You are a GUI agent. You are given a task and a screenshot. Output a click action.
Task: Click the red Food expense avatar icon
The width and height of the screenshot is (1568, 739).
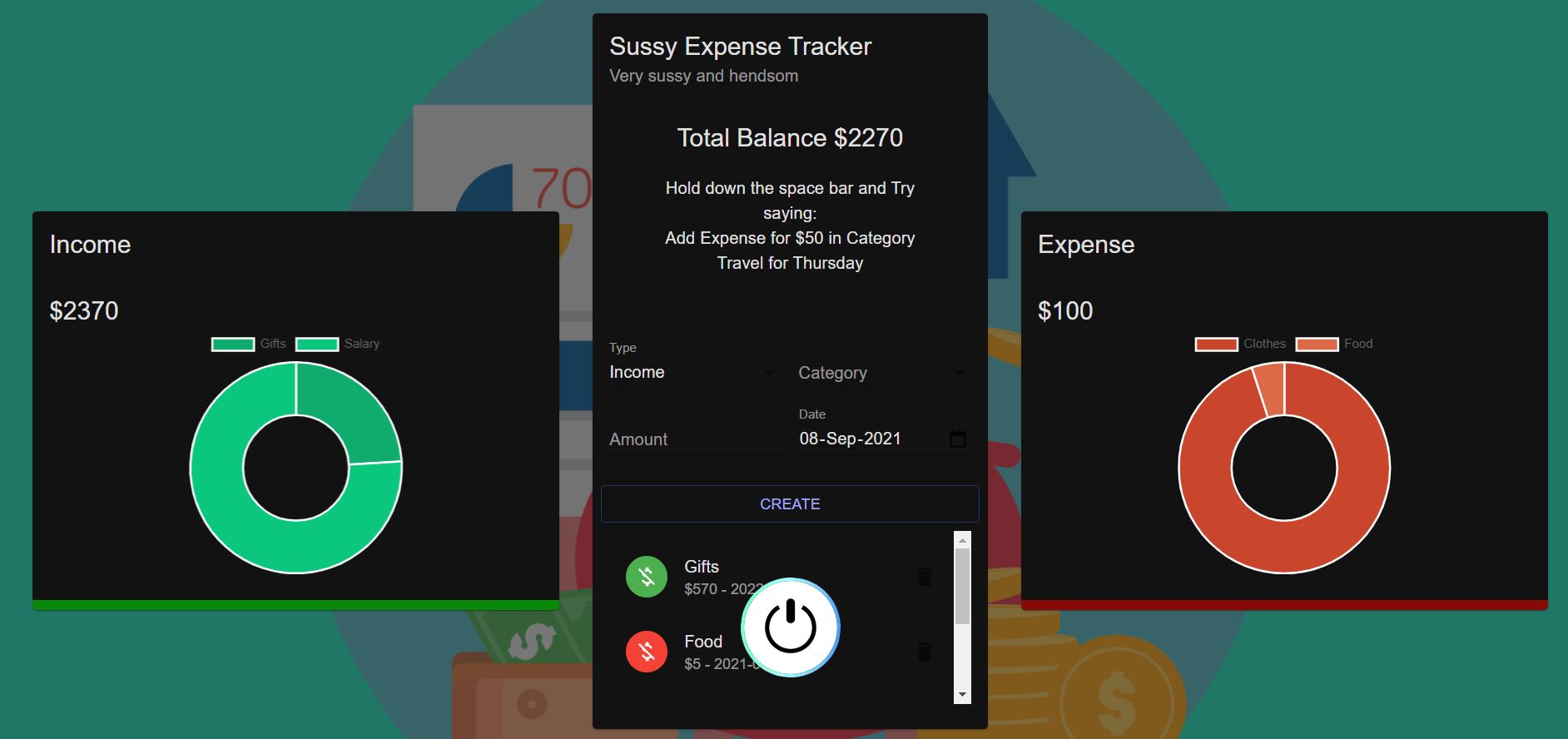coord(647,652)
